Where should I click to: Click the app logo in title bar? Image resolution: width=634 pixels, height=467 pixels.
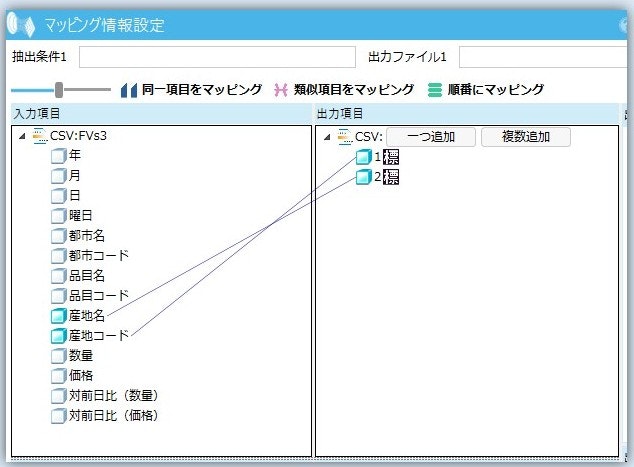21,25
